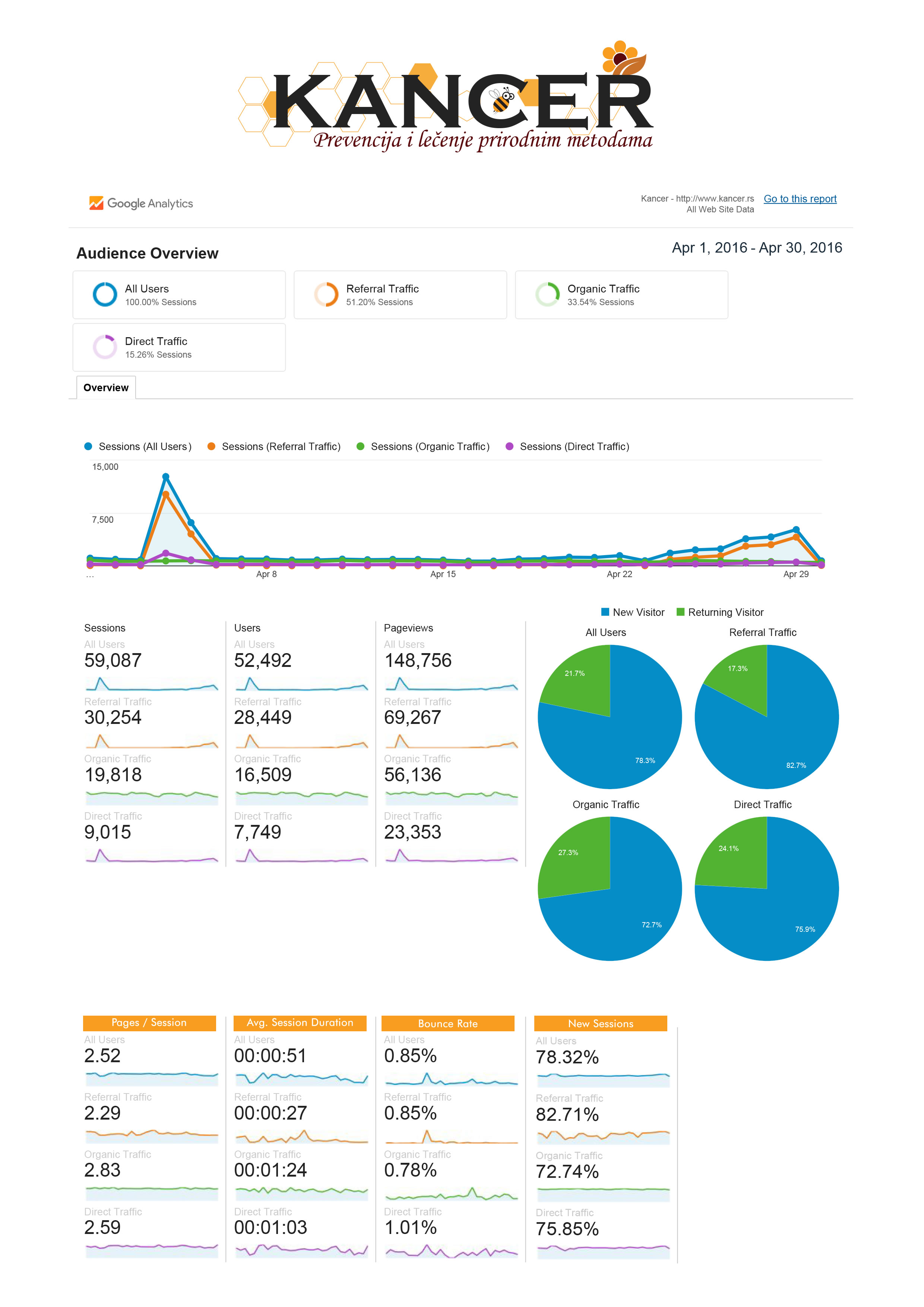The width and height of the screenshot is (924, 1307).
Task: Click the Organic Traffic pie chart
Action: [x=610, y=889]
